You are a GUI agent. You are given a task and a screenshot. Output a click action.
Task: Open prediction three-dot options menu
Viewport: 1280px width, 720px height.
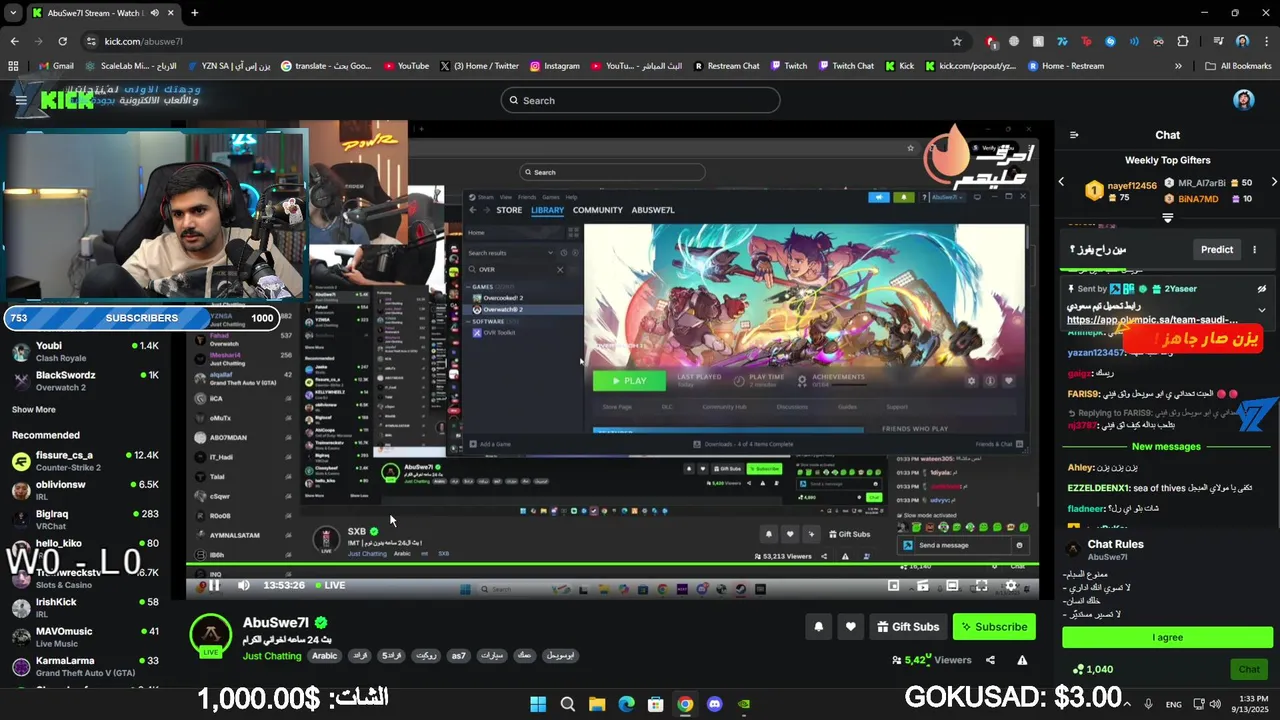pyautogui.click(x=1254, y=250)
